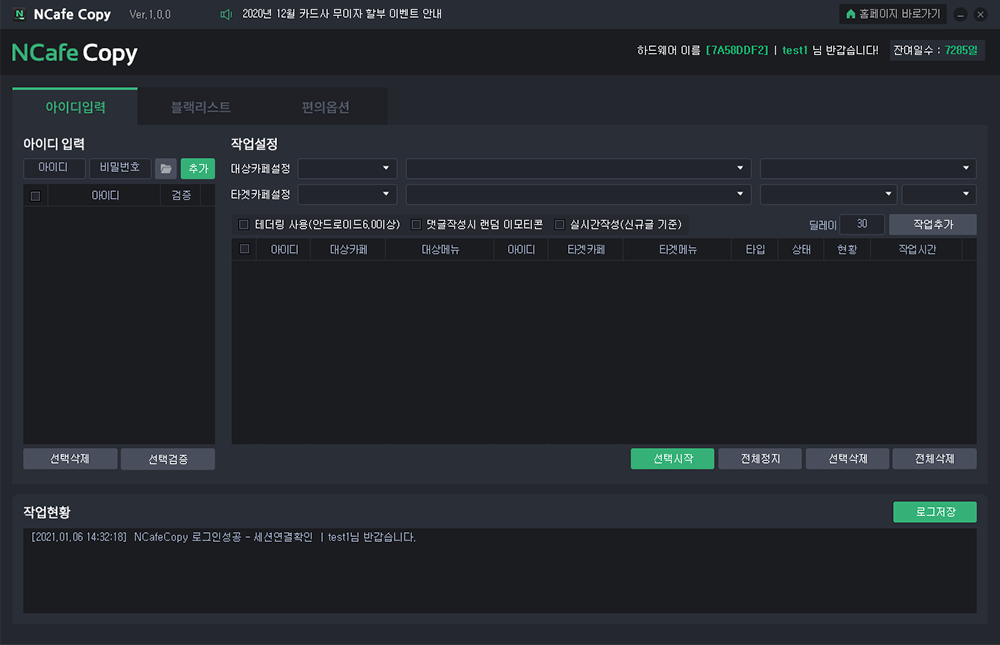Click the 딜레이 value field showing 30
This screenshot has width=1000, height=645.
[862, 224]
